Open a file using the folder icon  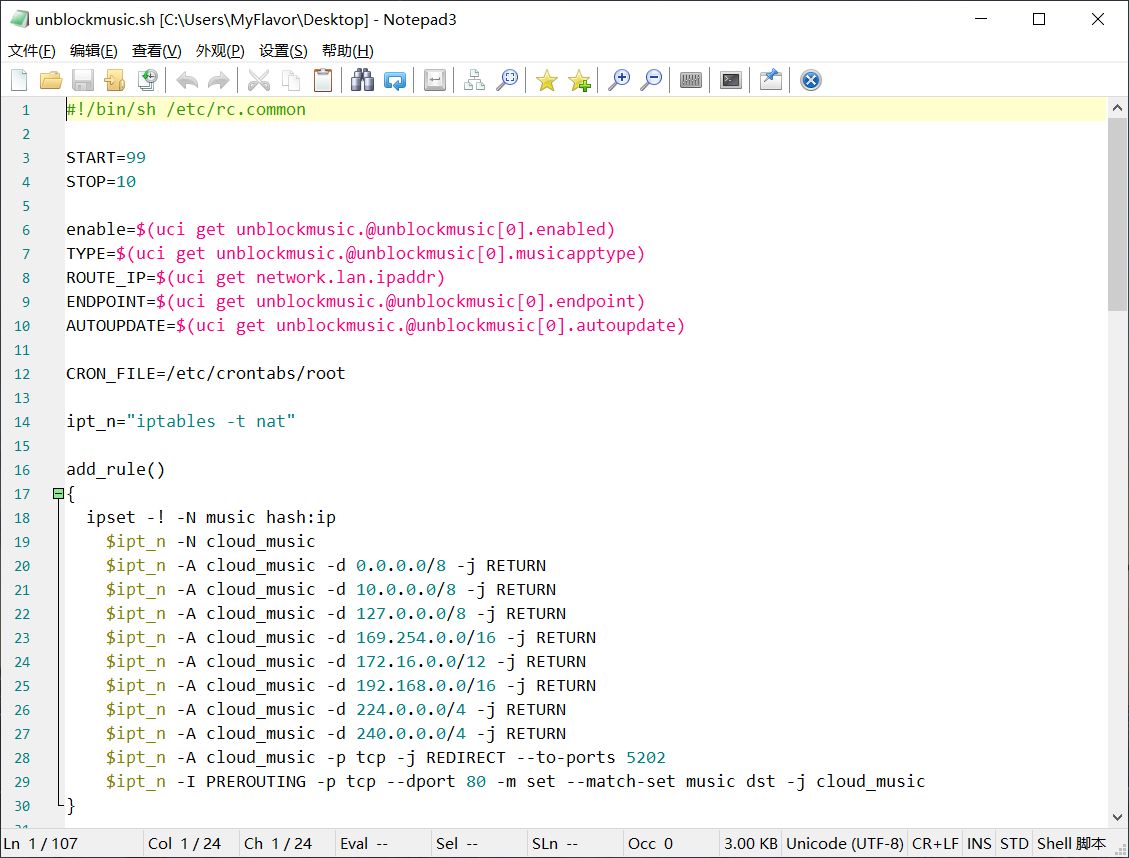(x=51, y=80)
